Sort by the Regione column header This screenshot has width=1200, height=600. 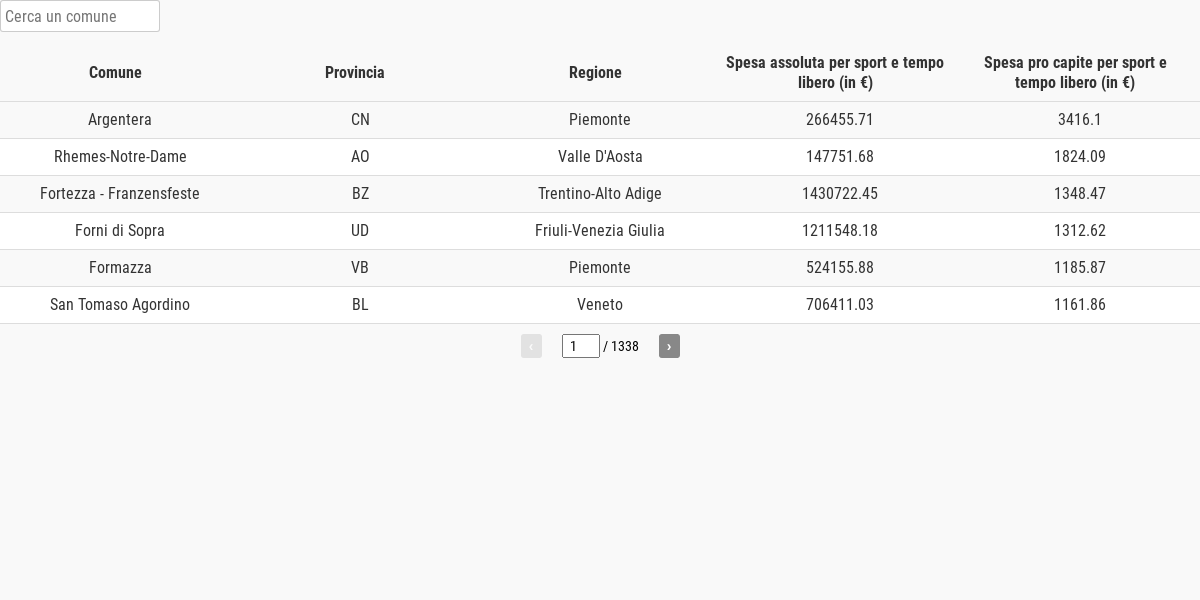(x=595, y=72)
